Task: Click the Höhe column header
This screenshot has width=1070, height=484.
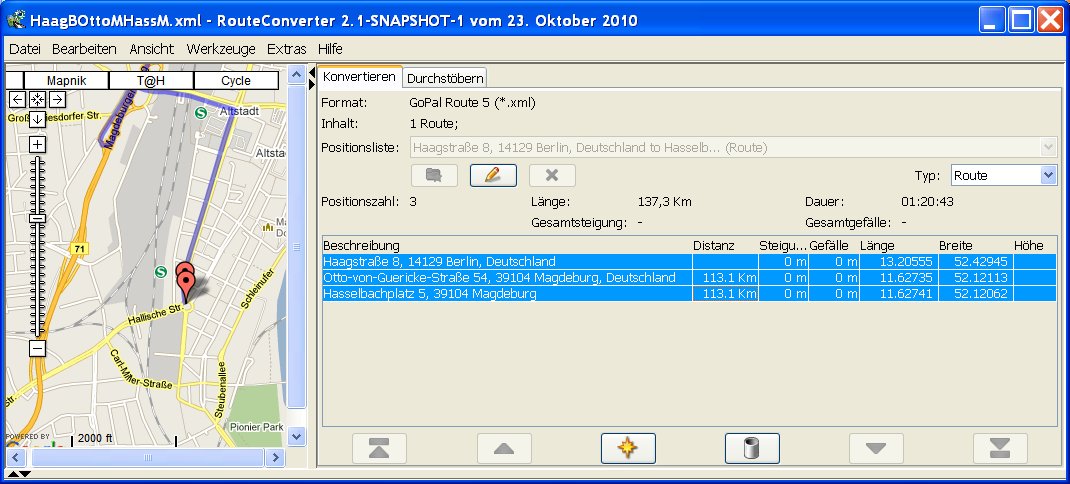Action: [x=1035, y=245]
